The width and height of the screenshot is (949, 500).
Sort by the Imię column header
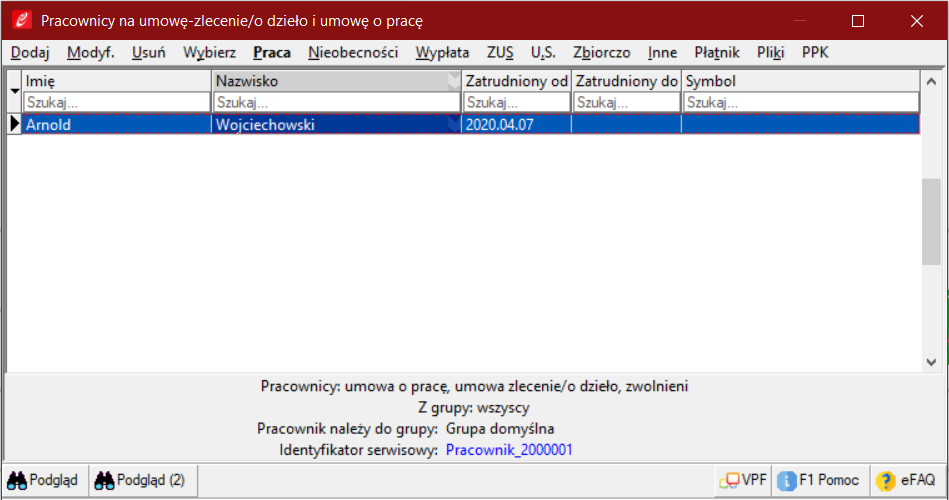(x=116, y=81)
